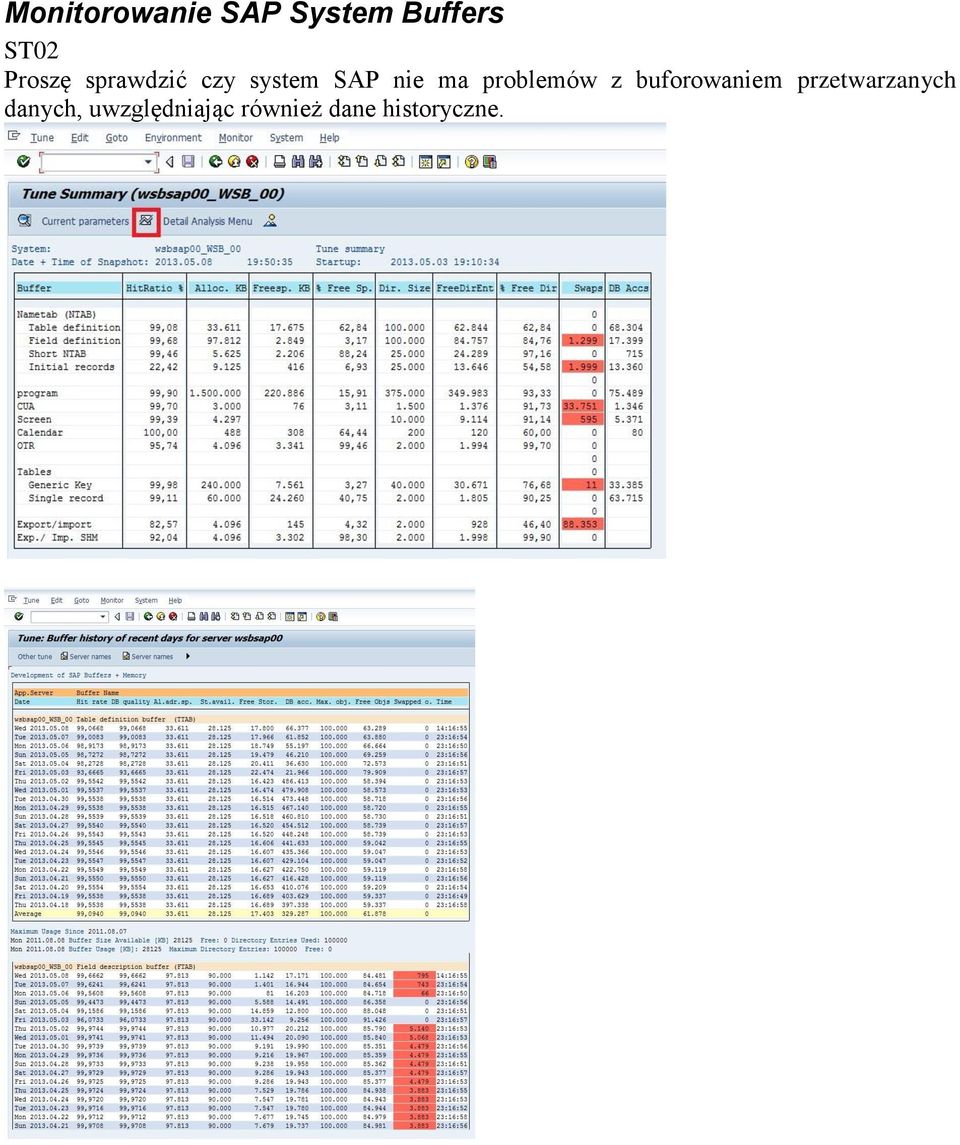Screen dimensions: 960x1145
Task: Open System menu in Tune Summary window
Action: click(286, 137)
